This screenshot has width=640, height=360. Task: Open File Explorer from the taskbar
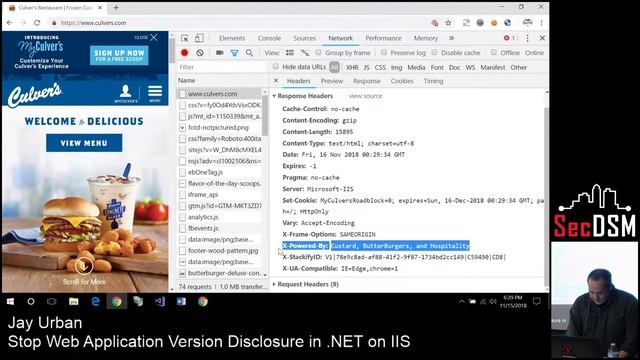(x=73, y=302)
